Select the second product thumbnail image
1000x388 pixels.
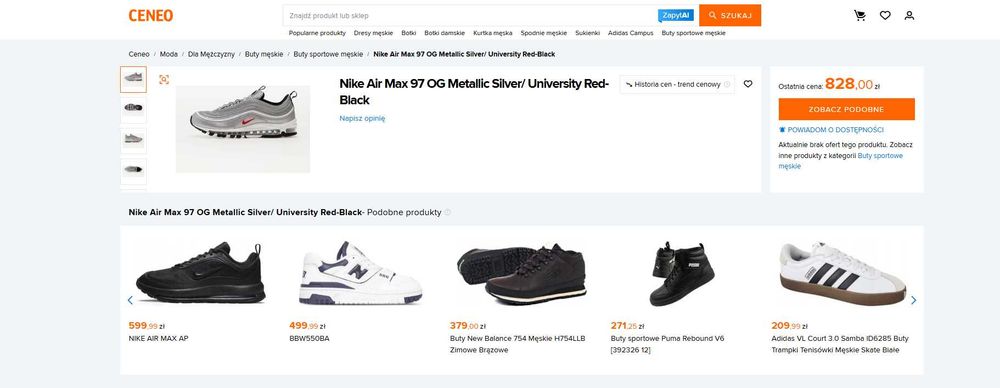coord(133,109)
